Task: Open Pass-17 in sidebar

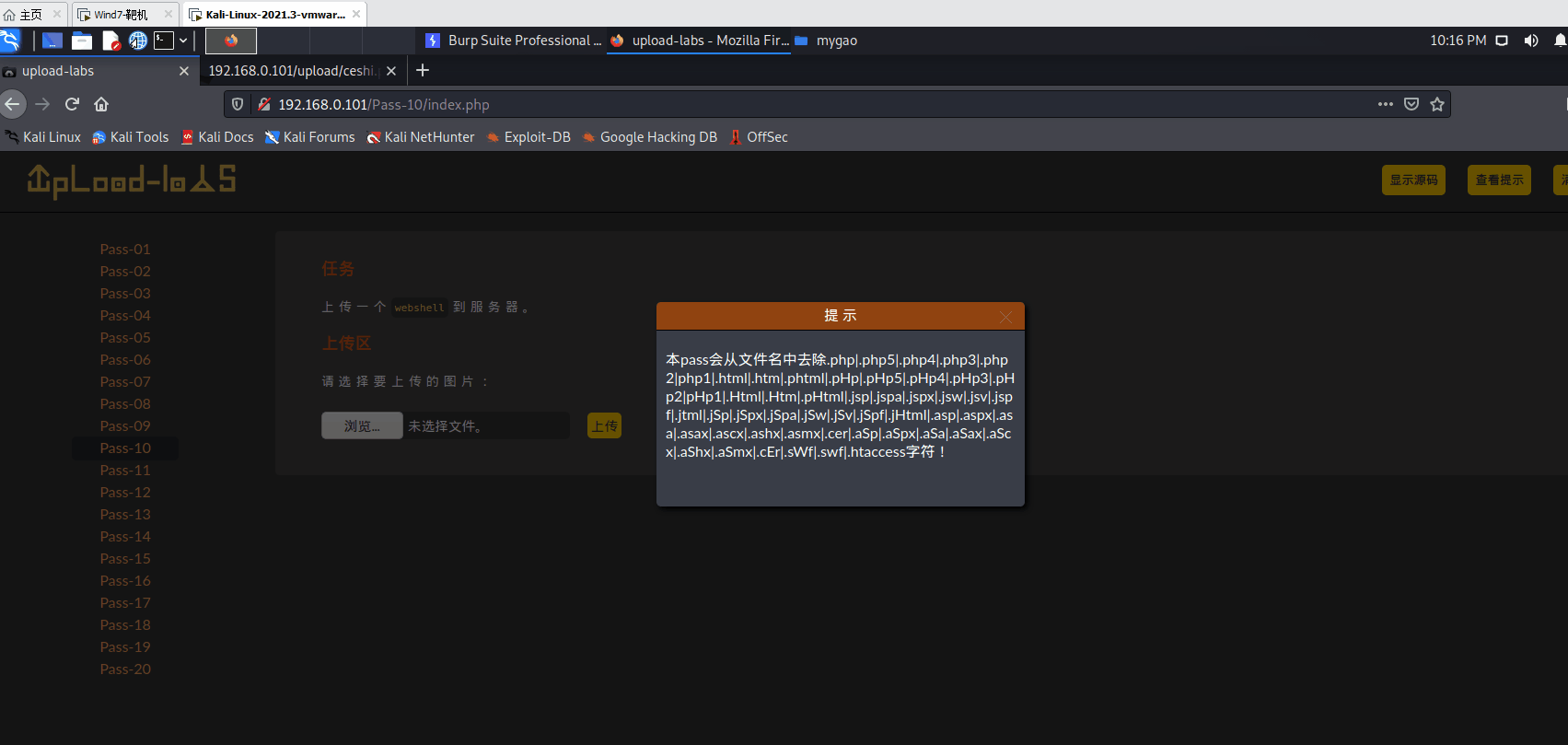Action: coord(125,603)
